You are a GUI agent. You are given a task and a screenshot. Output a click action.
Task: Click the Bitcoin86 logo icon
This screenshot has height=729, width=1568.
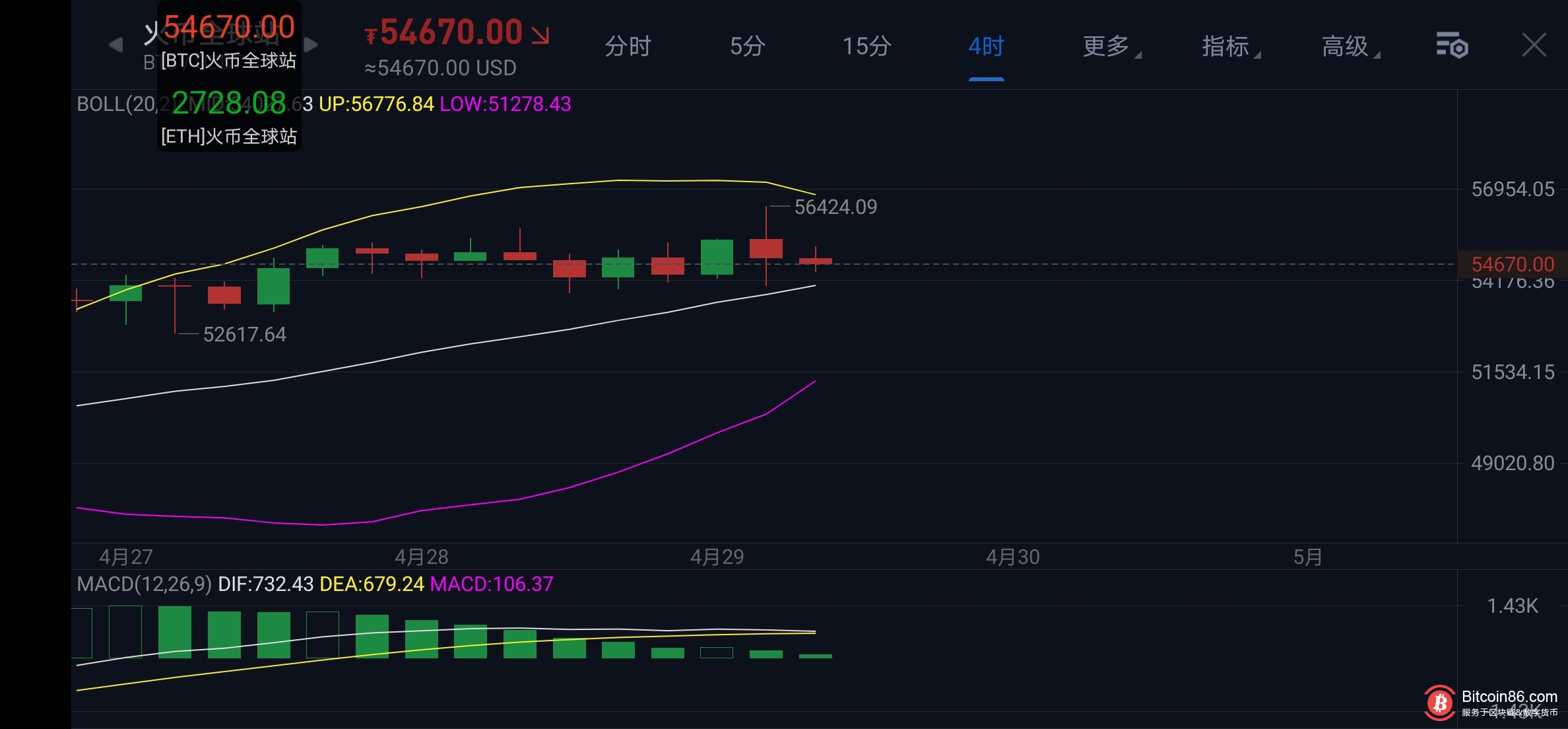point(1440,703)
